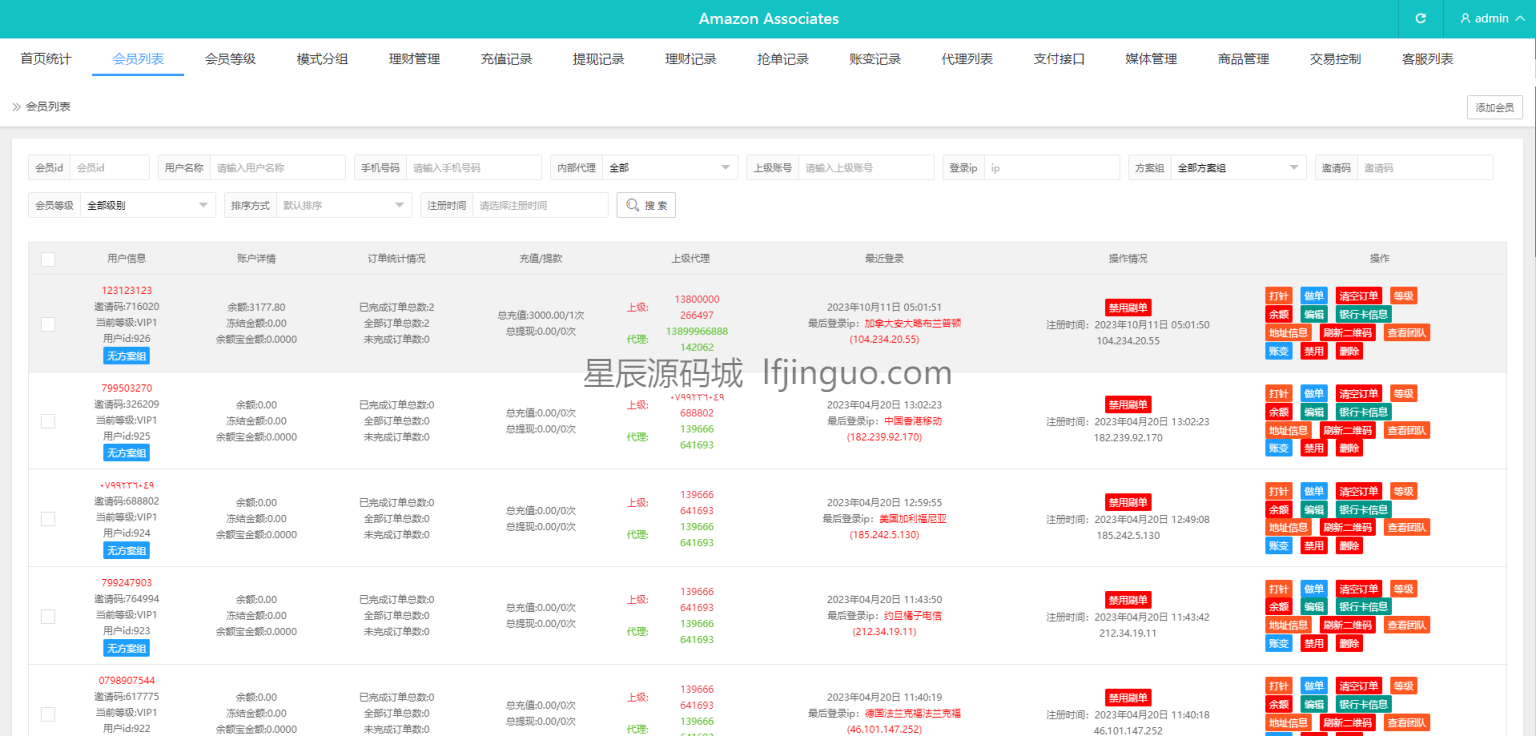Click the 搜索 button
This screenshot has width=1536, height=736.
[x=646, y=205]
